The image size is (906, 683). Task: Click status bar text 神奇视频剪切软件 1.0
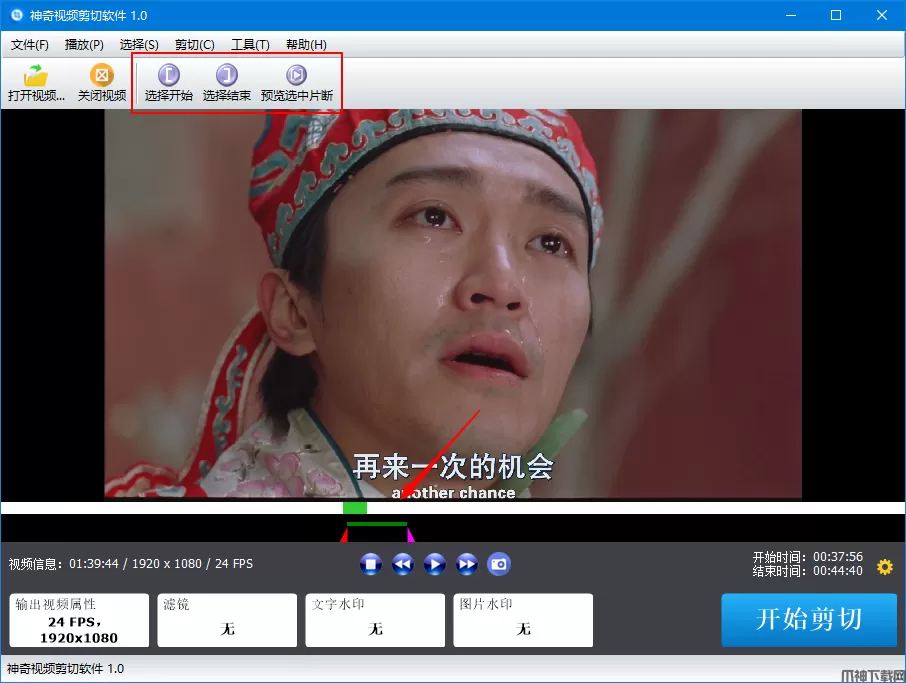65,669
